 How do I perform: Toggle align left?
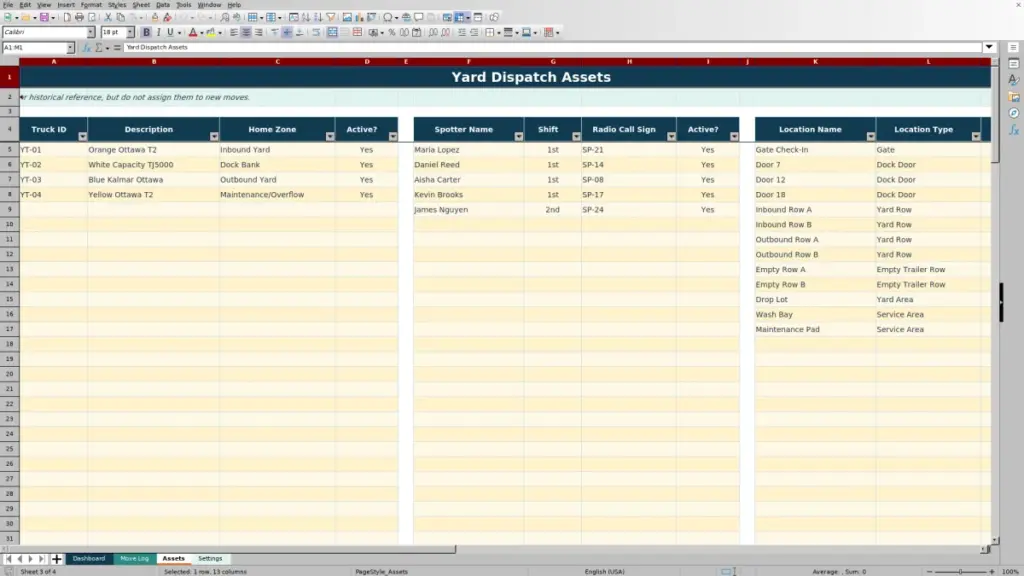coord(234,32)
